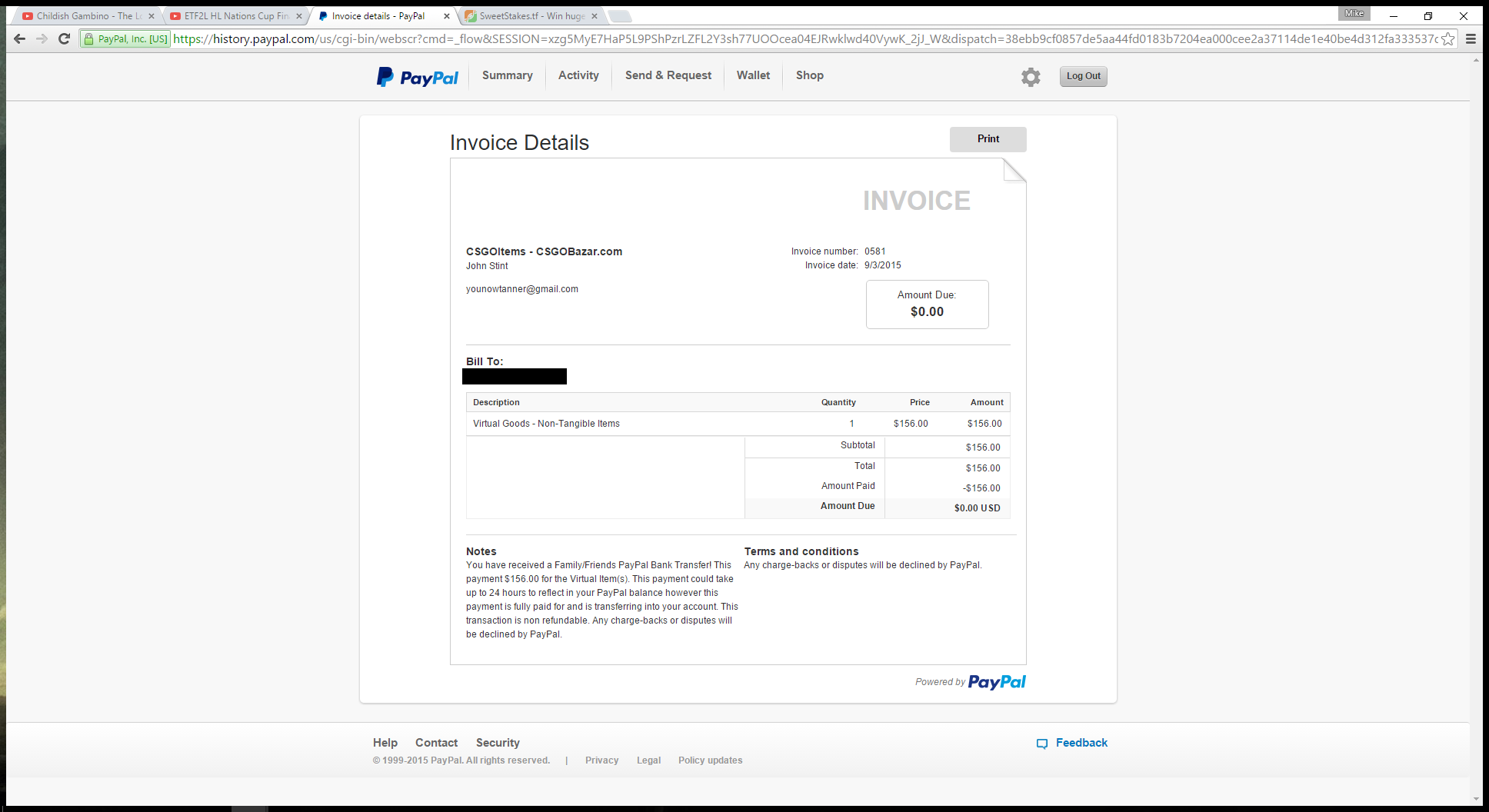Click invoice number 0581
Image resolution: width=1489 pixels, height=812 pixels.
875,251
